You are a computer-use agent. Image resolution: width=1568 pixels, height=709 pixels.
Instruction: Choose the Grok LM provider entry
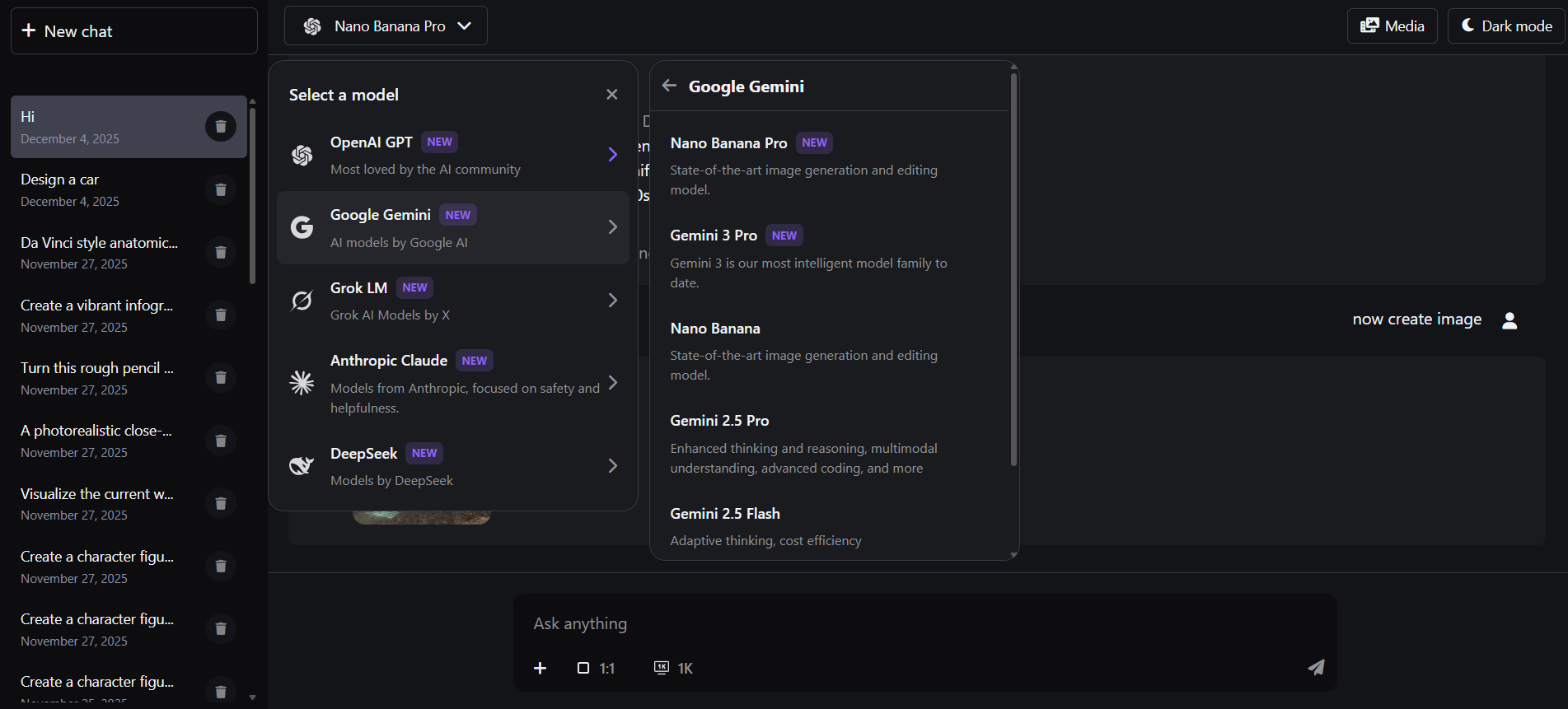coord(453,301)
